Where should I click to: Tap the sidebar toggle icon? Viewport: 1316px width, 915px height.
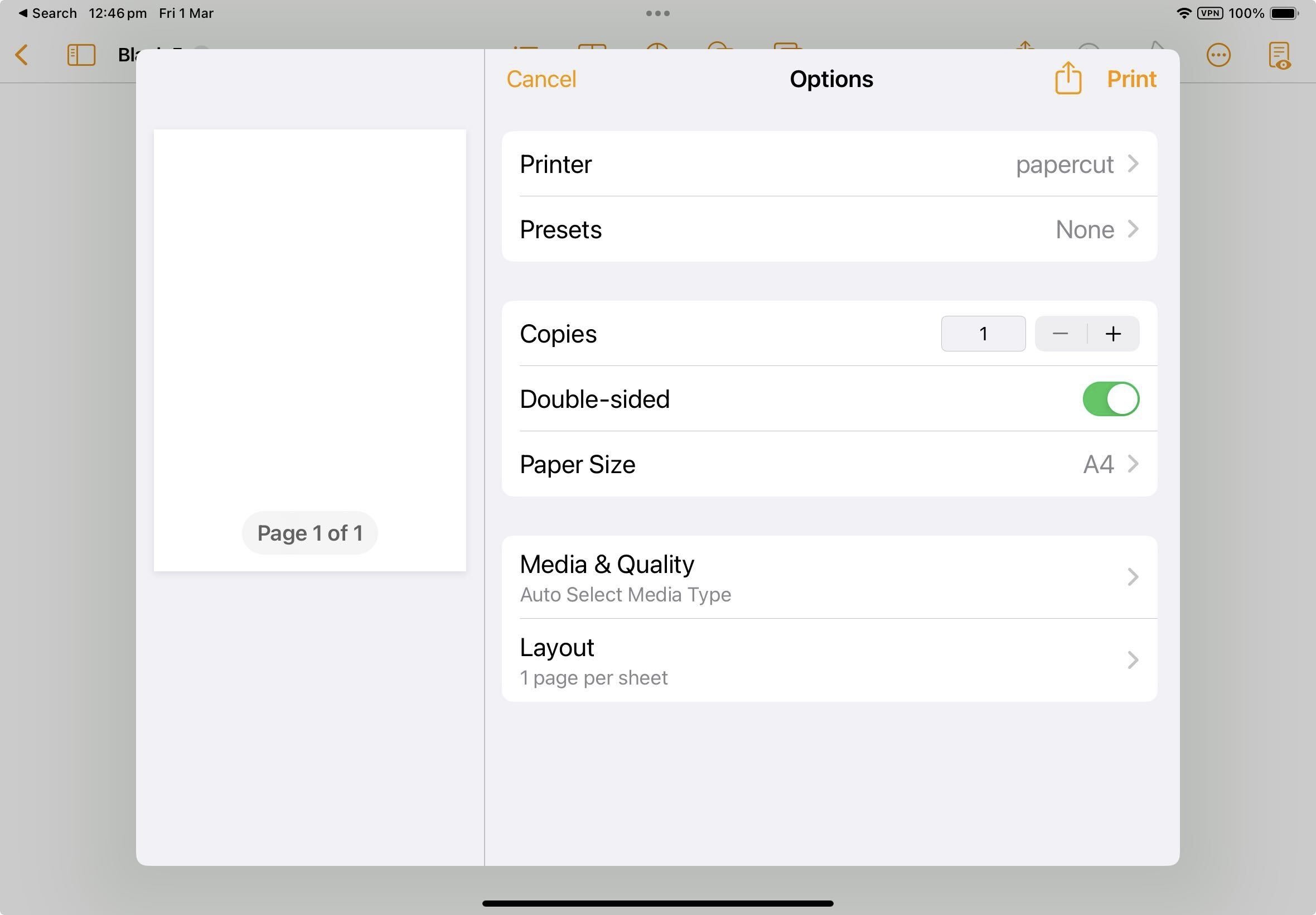(79, 54)
